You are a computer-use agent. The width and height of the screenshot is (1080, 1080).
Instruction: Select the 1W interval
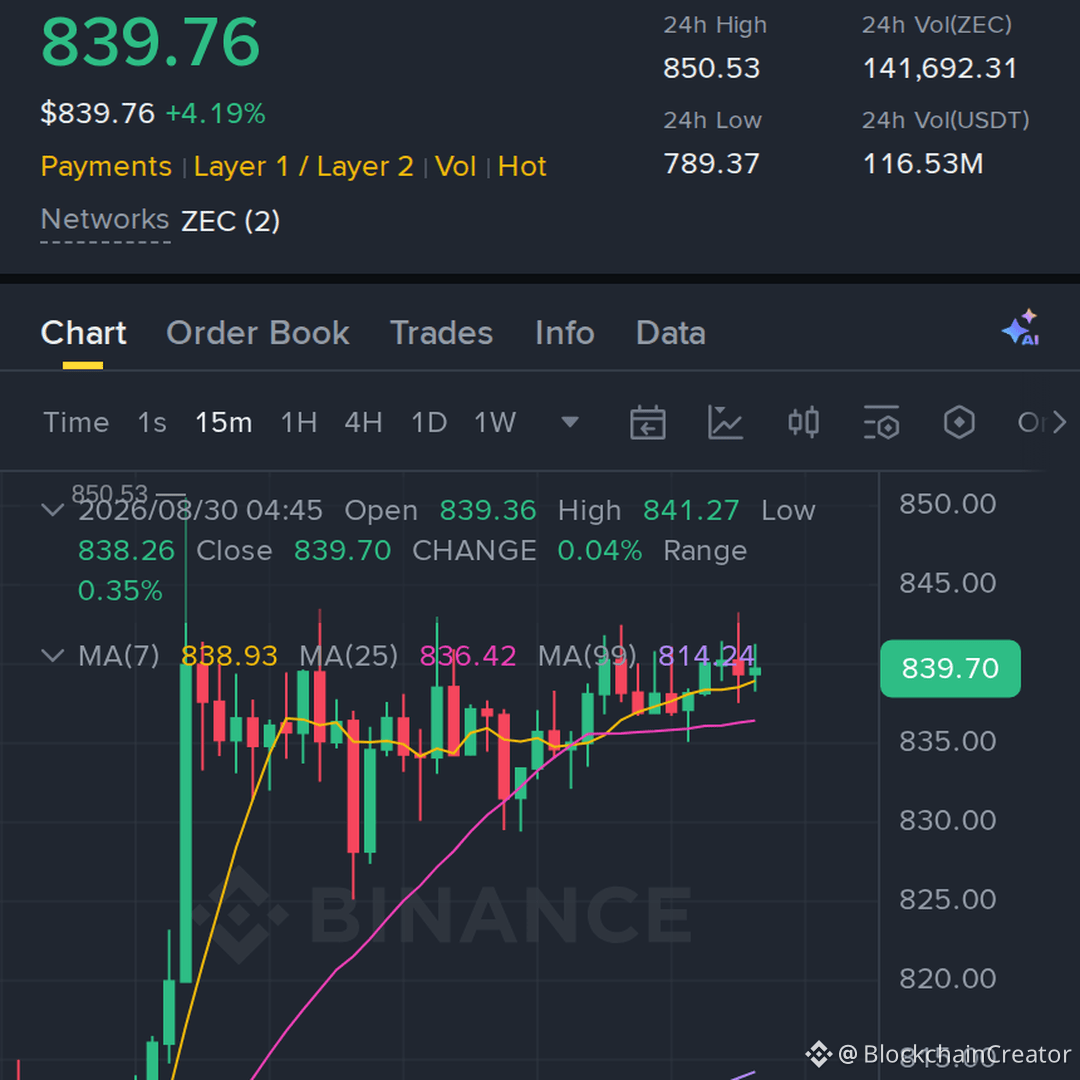click(495, 422)
